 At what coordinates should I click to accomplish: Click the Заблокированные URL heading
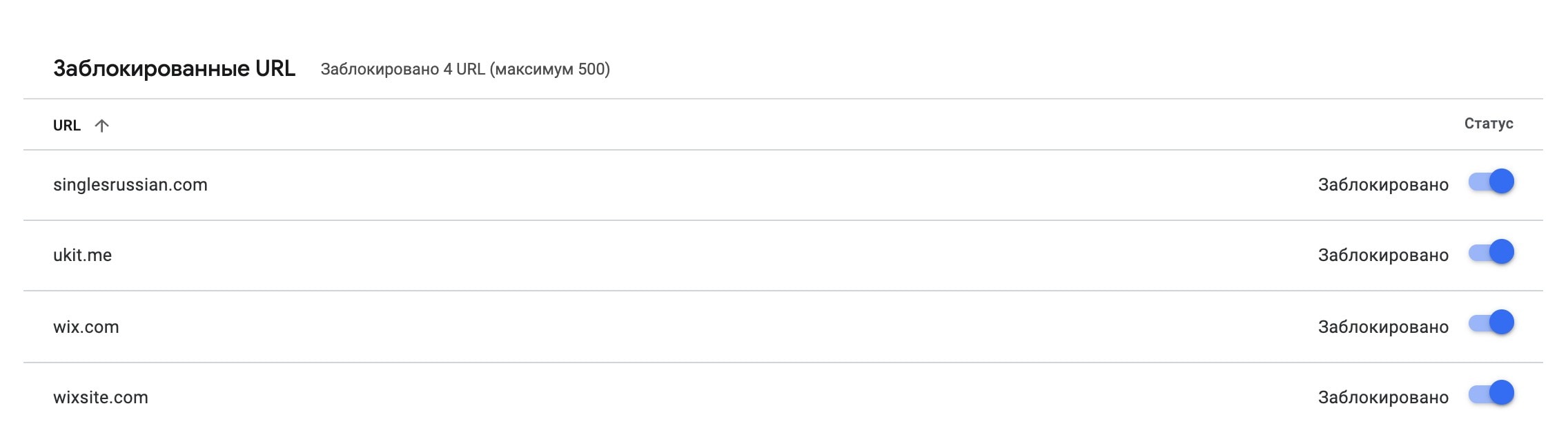pyautogui.click(x=174, y=69)
